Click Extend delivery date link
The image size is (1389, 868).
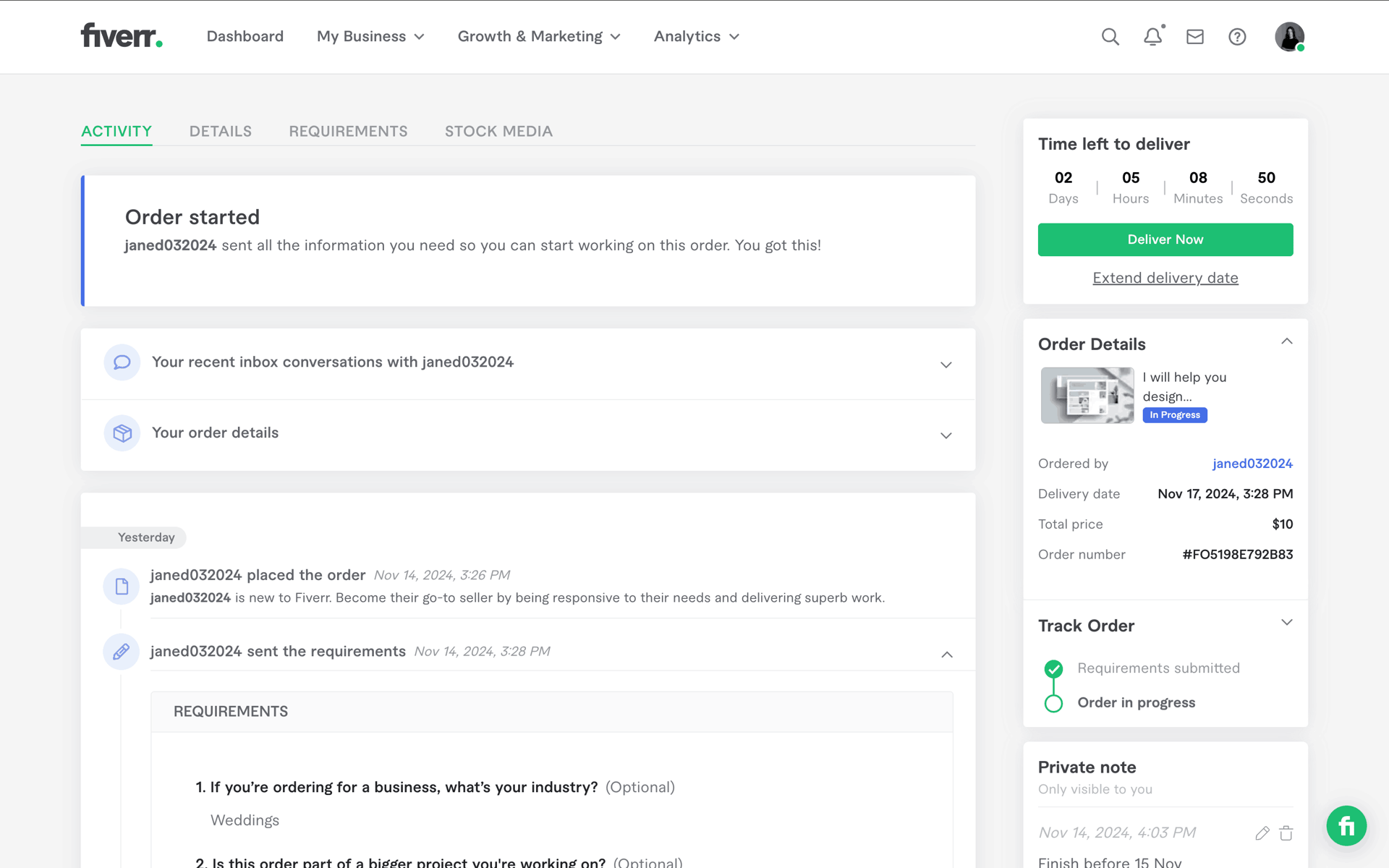pyautogui.click(x=1165, y=278)
